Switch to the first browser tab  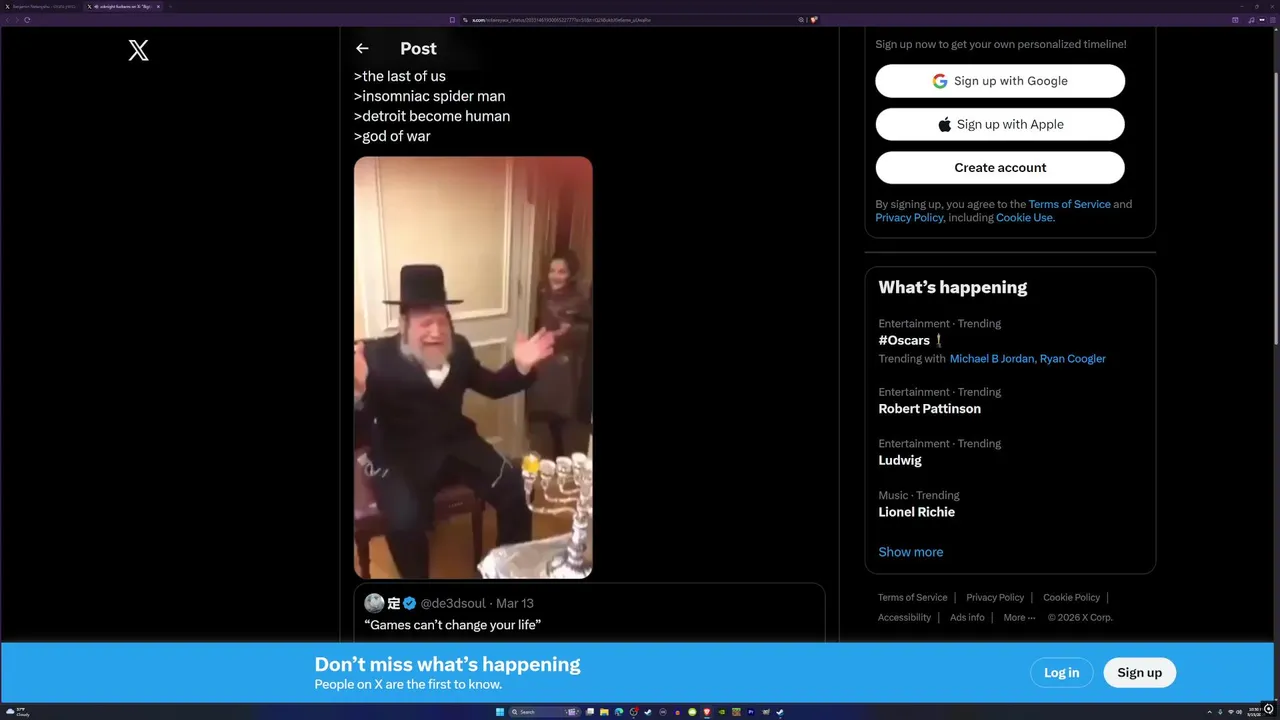click(40, 6)
